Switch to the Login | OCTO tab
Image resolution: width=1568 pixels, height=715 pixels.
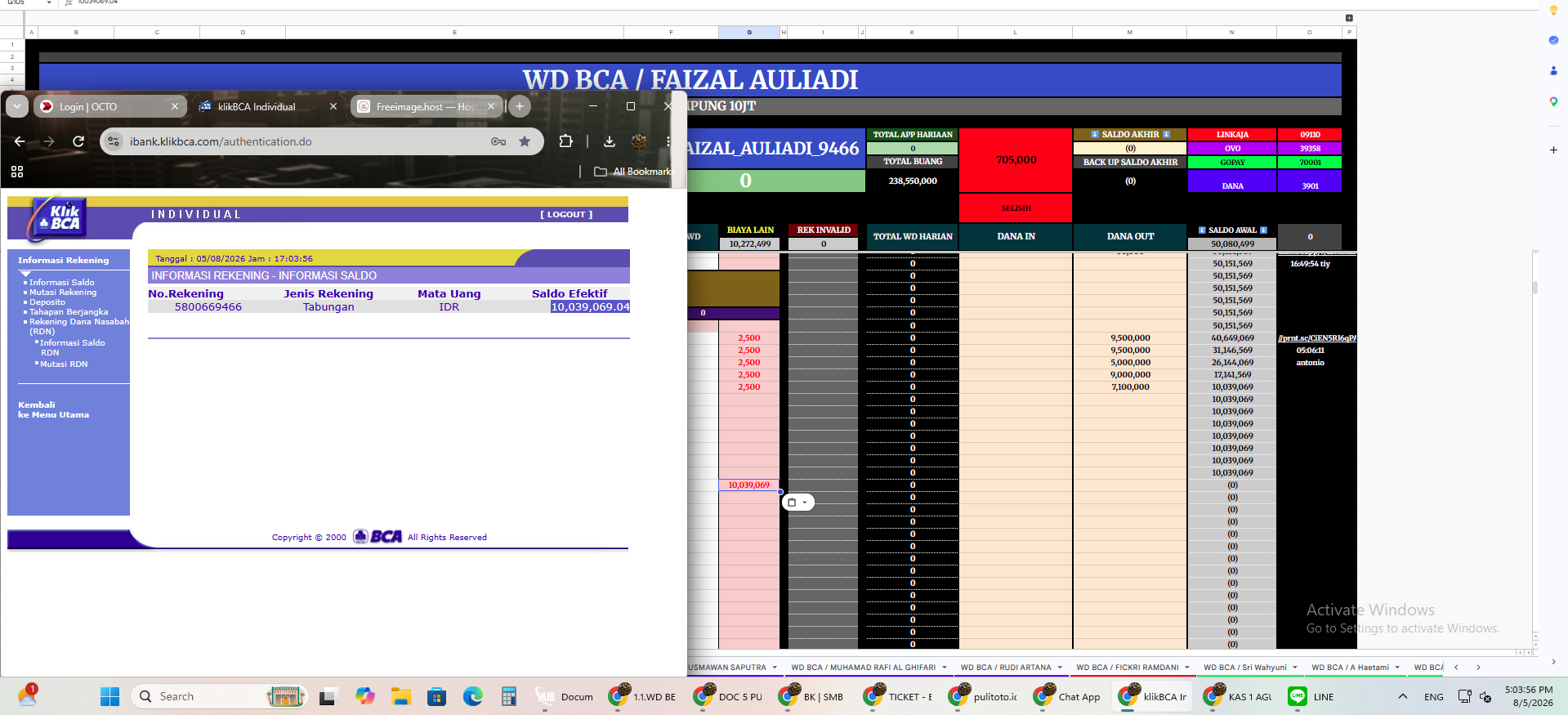coord(109,106)
